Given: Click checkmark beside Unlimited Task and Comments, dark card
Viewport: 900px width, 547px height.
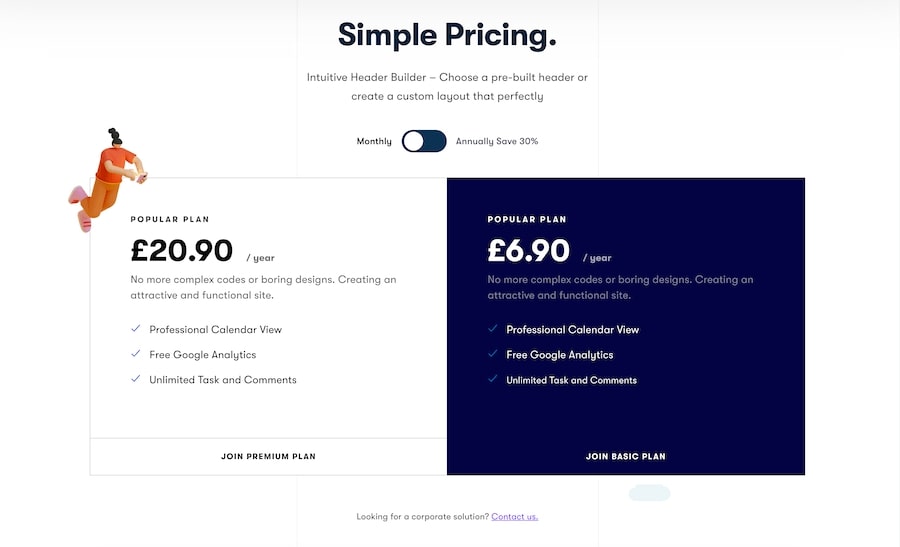Looking at the screenshot, I should [492, 379].
